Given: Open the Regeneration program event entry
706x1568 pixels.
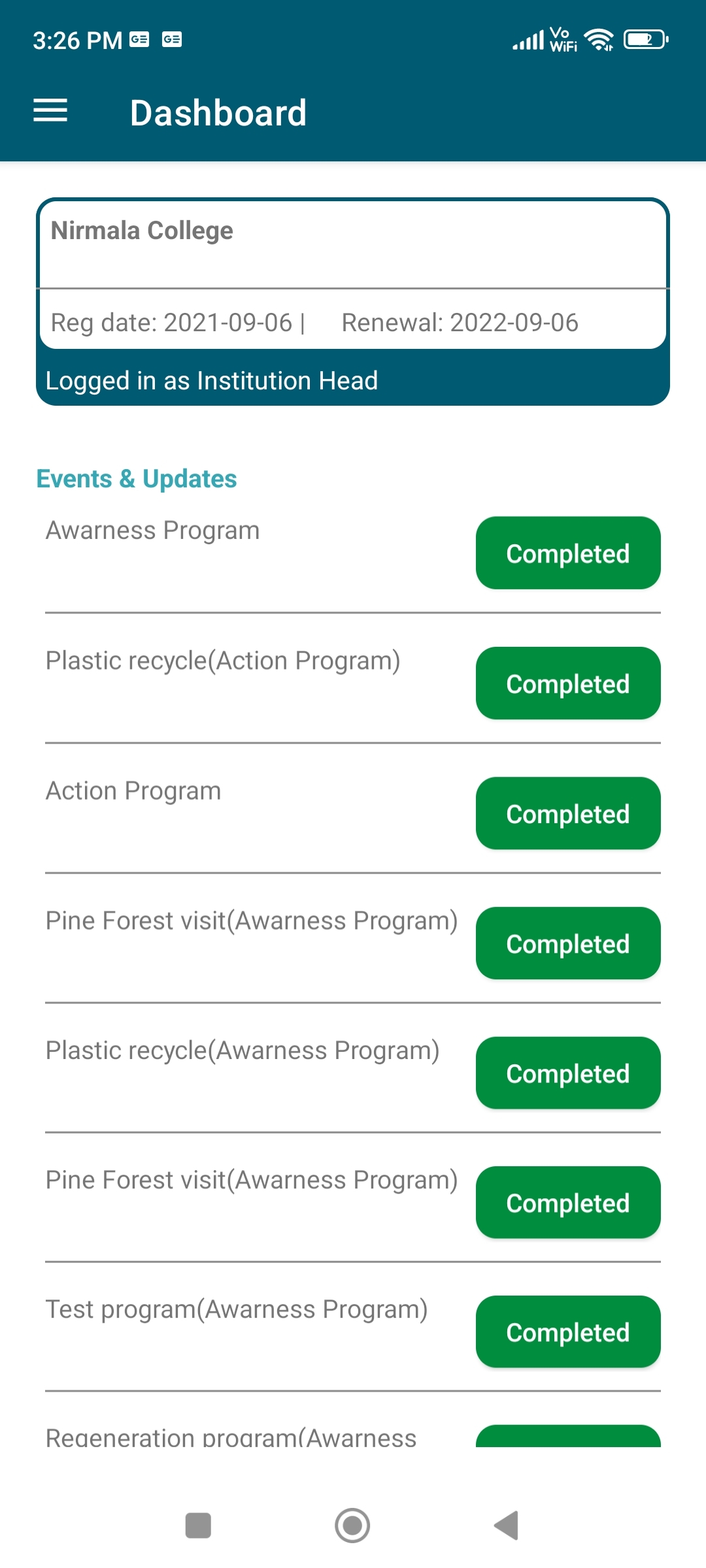Looking at the screenshot, I should [231, 1437].
